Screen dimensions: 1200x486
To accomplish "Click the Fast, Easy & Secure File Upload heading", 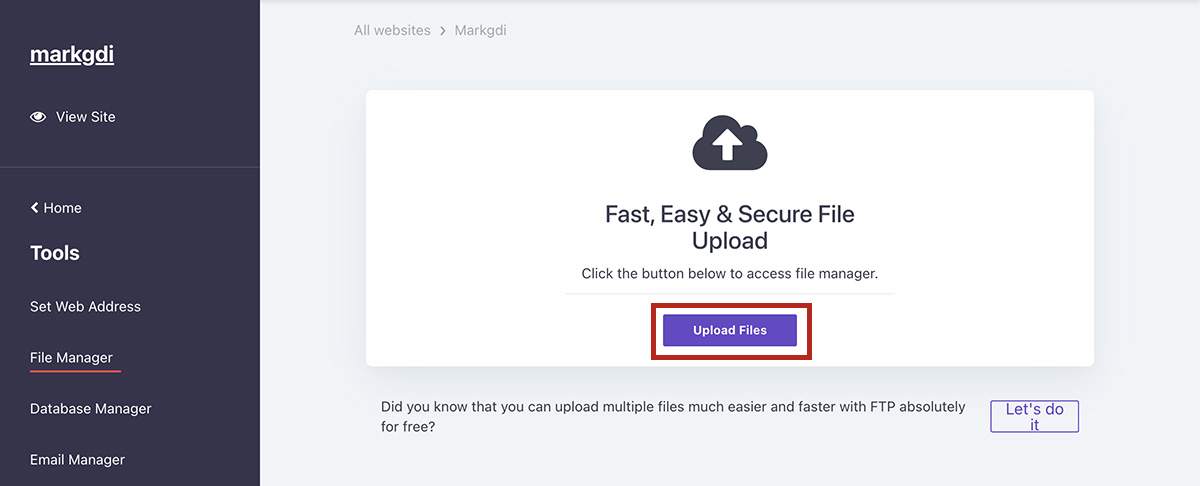I will click(729, 227).
